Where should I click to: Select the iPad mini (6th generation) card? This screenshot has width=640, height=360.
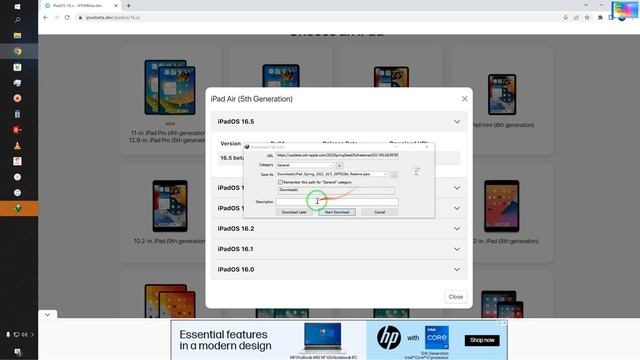502,100
